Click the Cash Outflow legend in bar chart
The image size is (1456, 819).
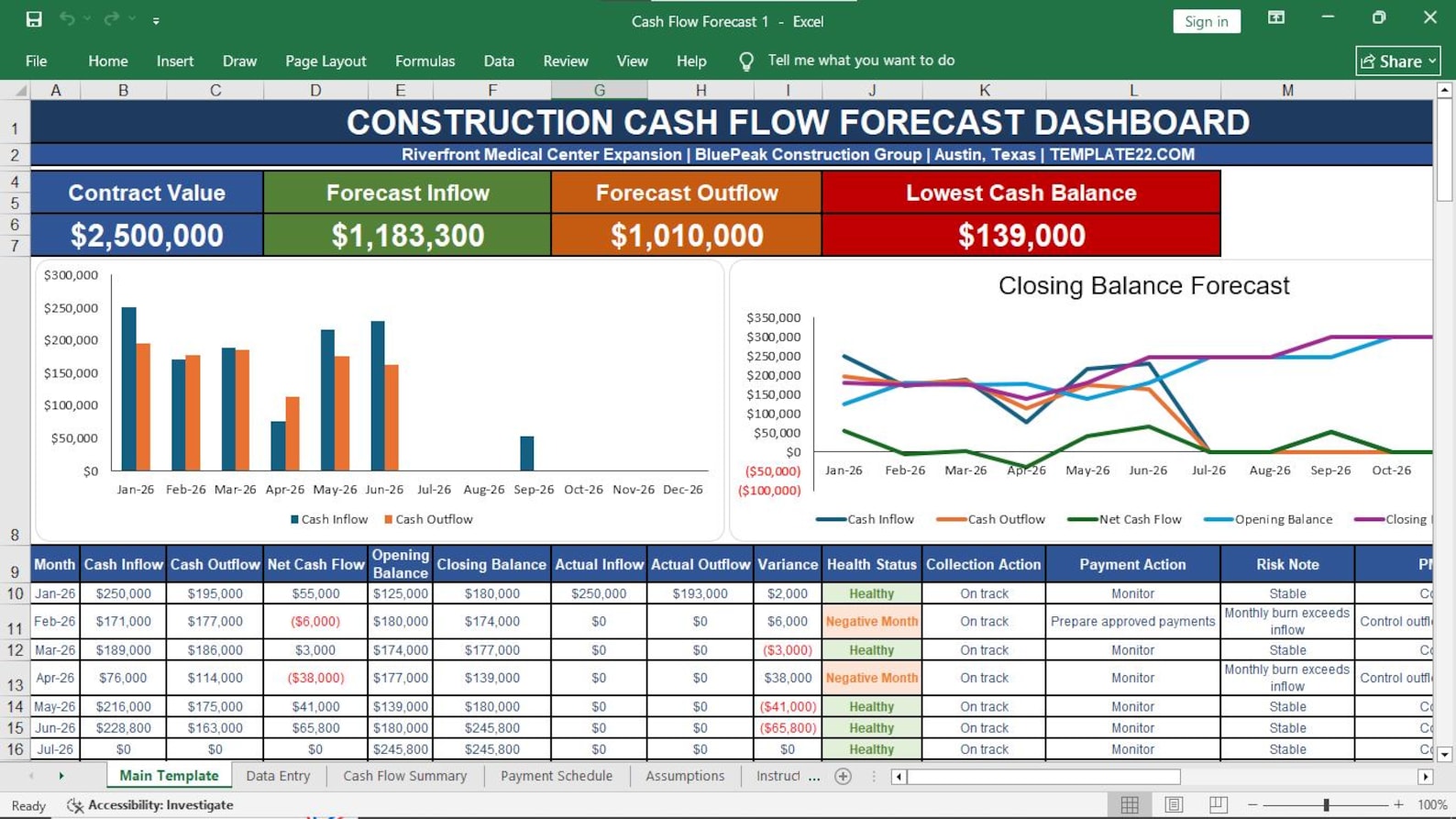tap(428, 519)
